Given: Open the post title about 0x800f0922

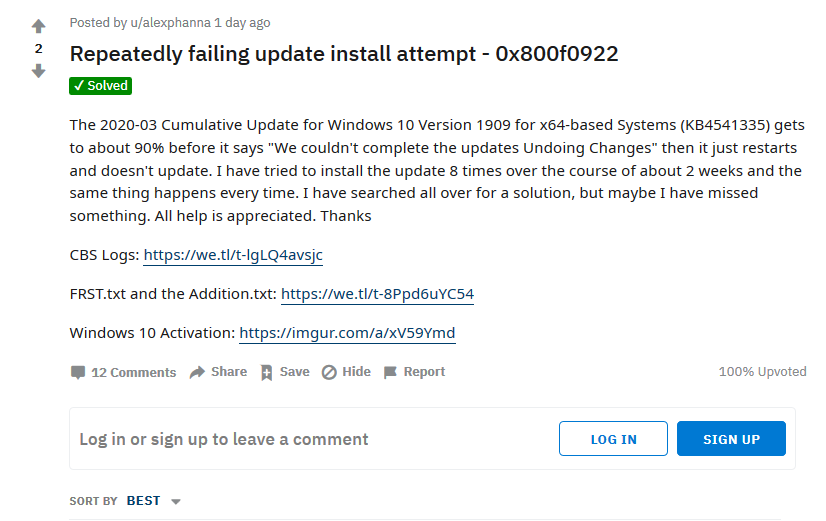Looking at the screenshot, I should pos(344,54).
